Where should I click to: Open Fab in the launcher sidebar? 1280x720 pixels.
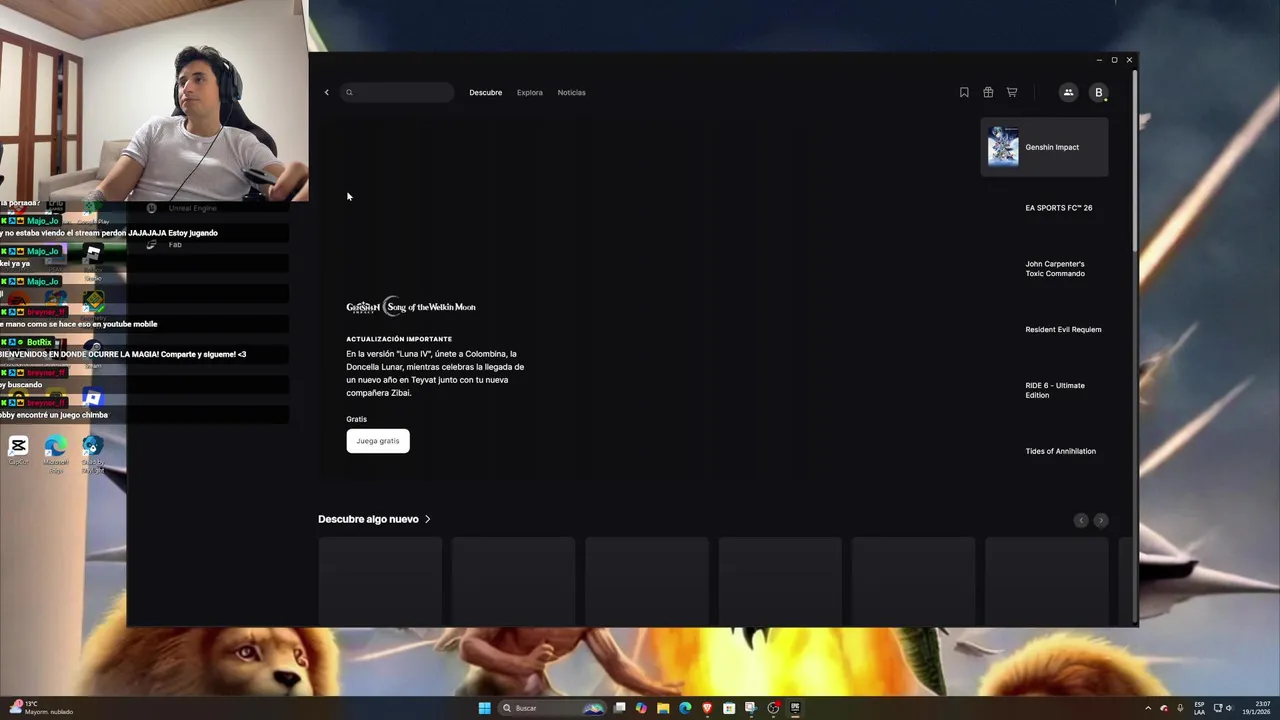[166, 245]
